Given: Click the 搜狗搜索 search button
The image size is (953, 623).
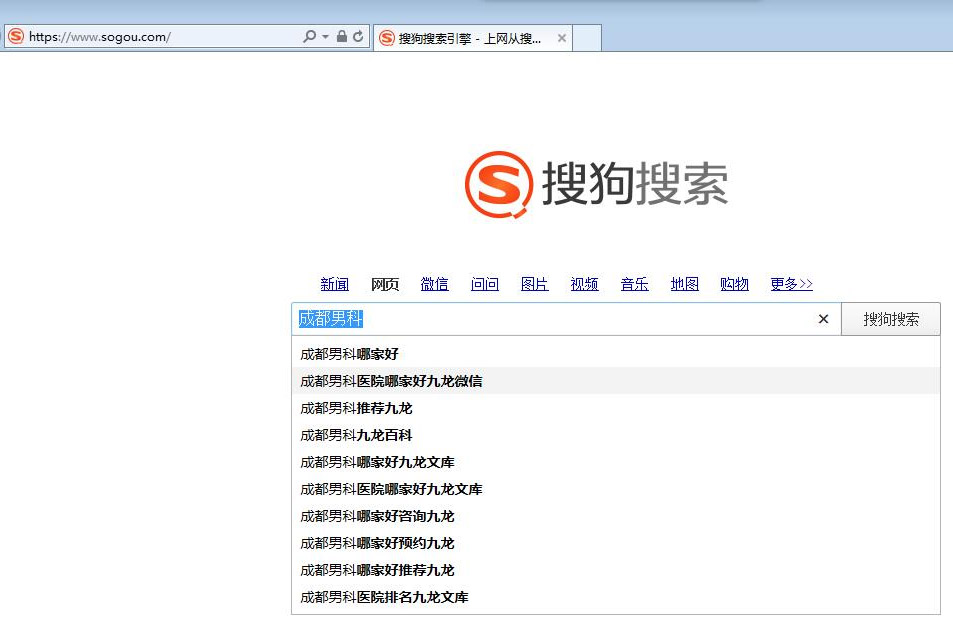Looking at the screenshot, I should (x=890, y=319).
